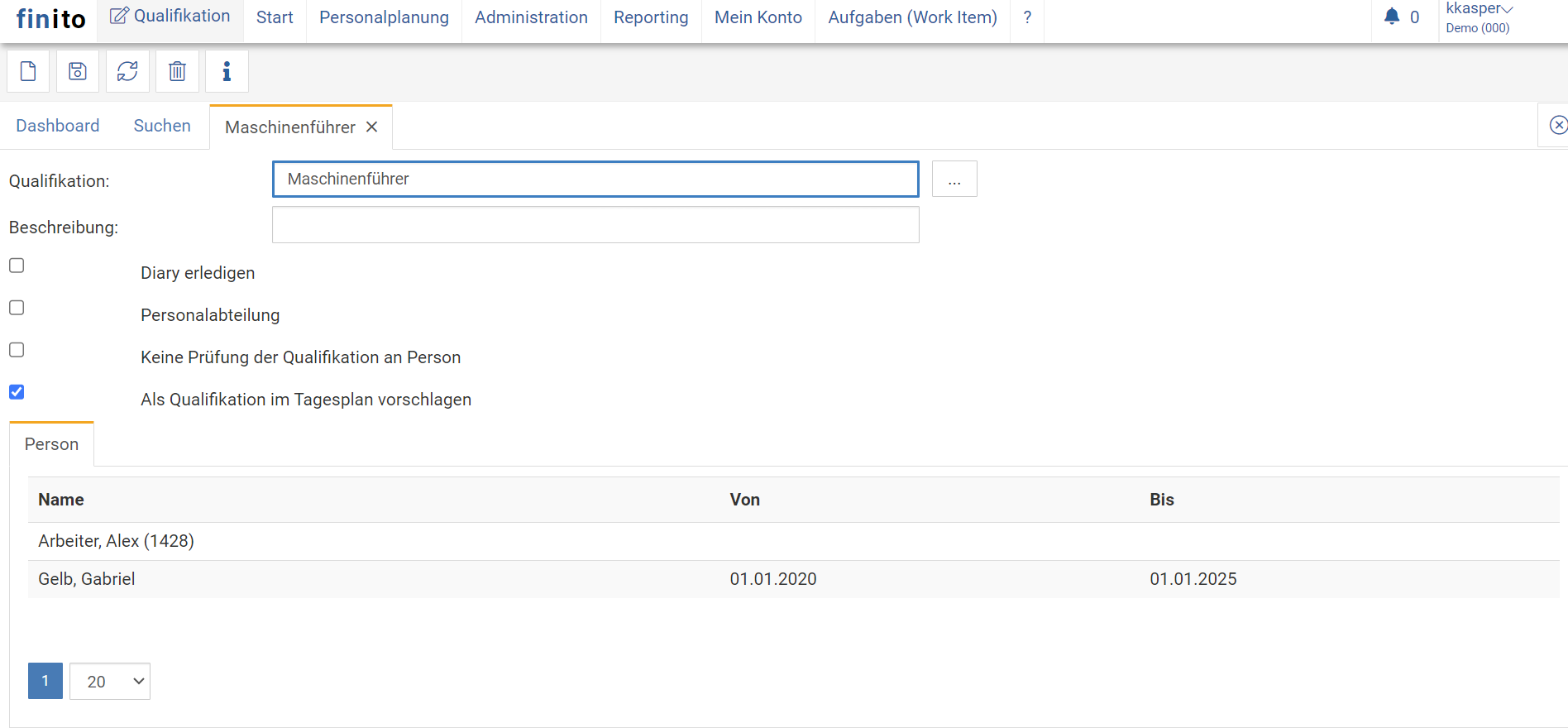Click the new document icon in toolbar
The image size is (1568, 728).
coord(28,71)
